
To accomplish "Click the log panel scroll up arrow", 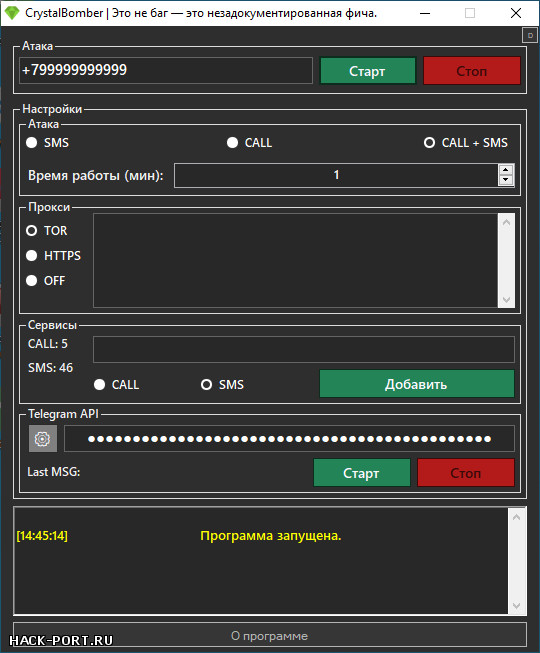I will [x=517, y=518].
